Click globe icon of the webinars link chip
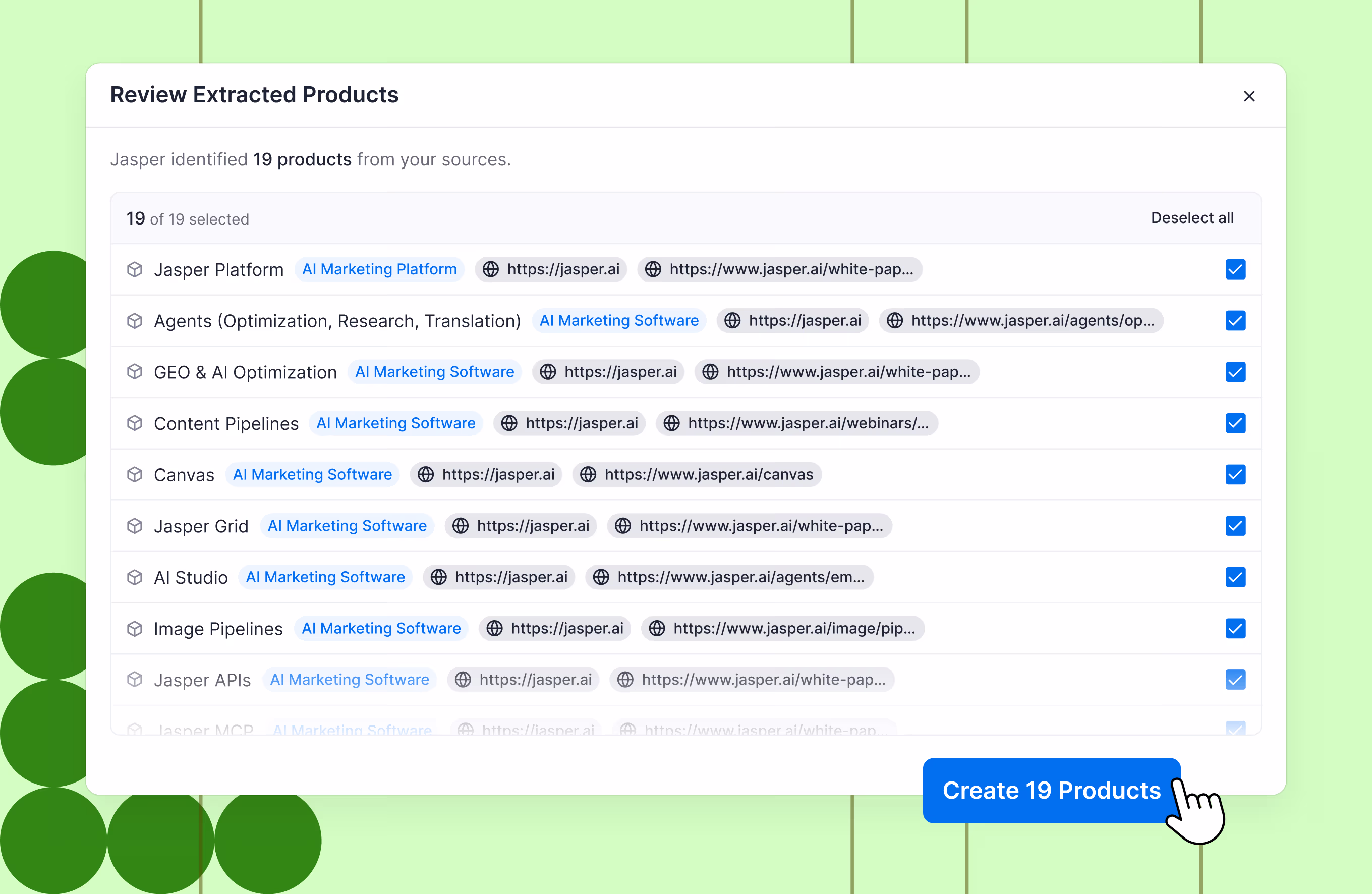 point(671,423)
